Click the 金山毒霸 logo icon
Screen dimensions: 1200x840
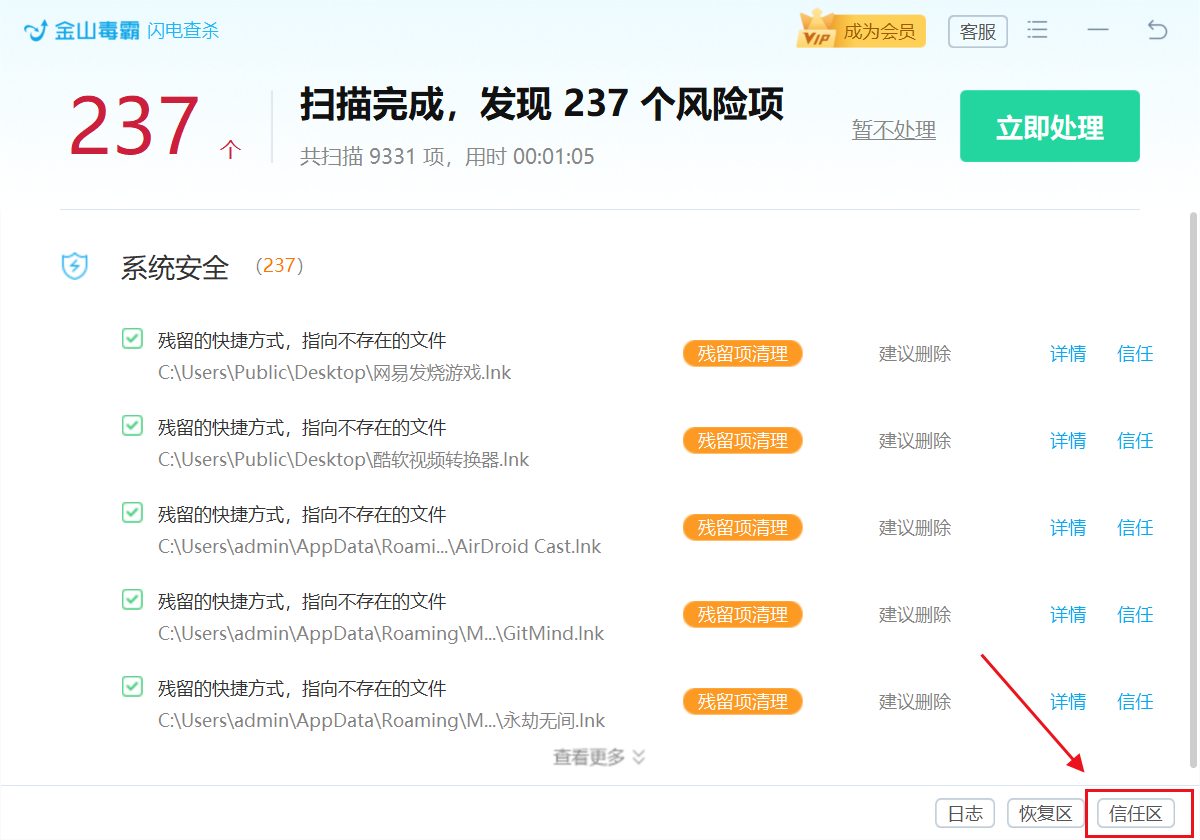[x=36, y=31]
